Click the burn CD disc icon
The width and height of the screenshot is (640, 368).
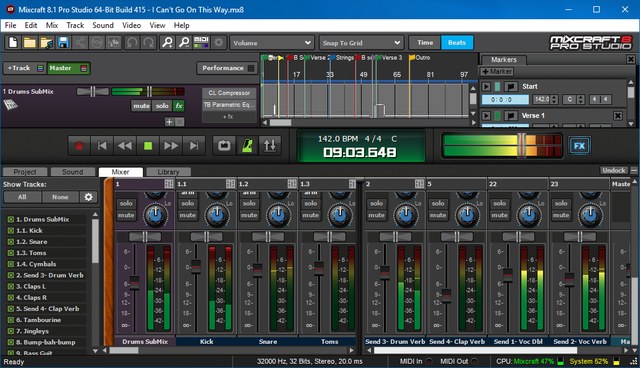(97, 42)
